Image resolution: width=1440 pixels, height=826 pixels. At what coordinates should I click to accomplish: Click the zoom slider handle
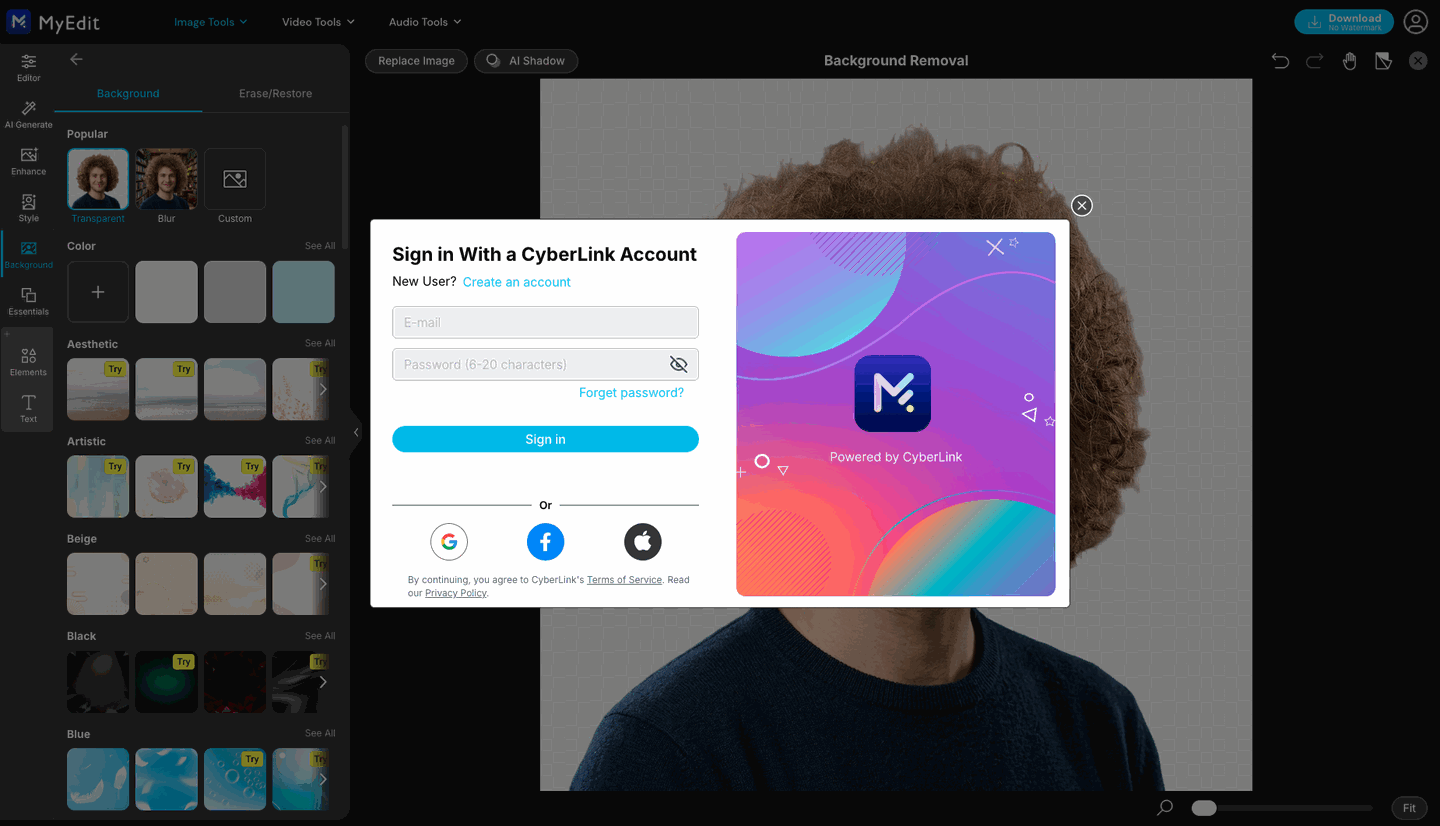coord(1204,808)
